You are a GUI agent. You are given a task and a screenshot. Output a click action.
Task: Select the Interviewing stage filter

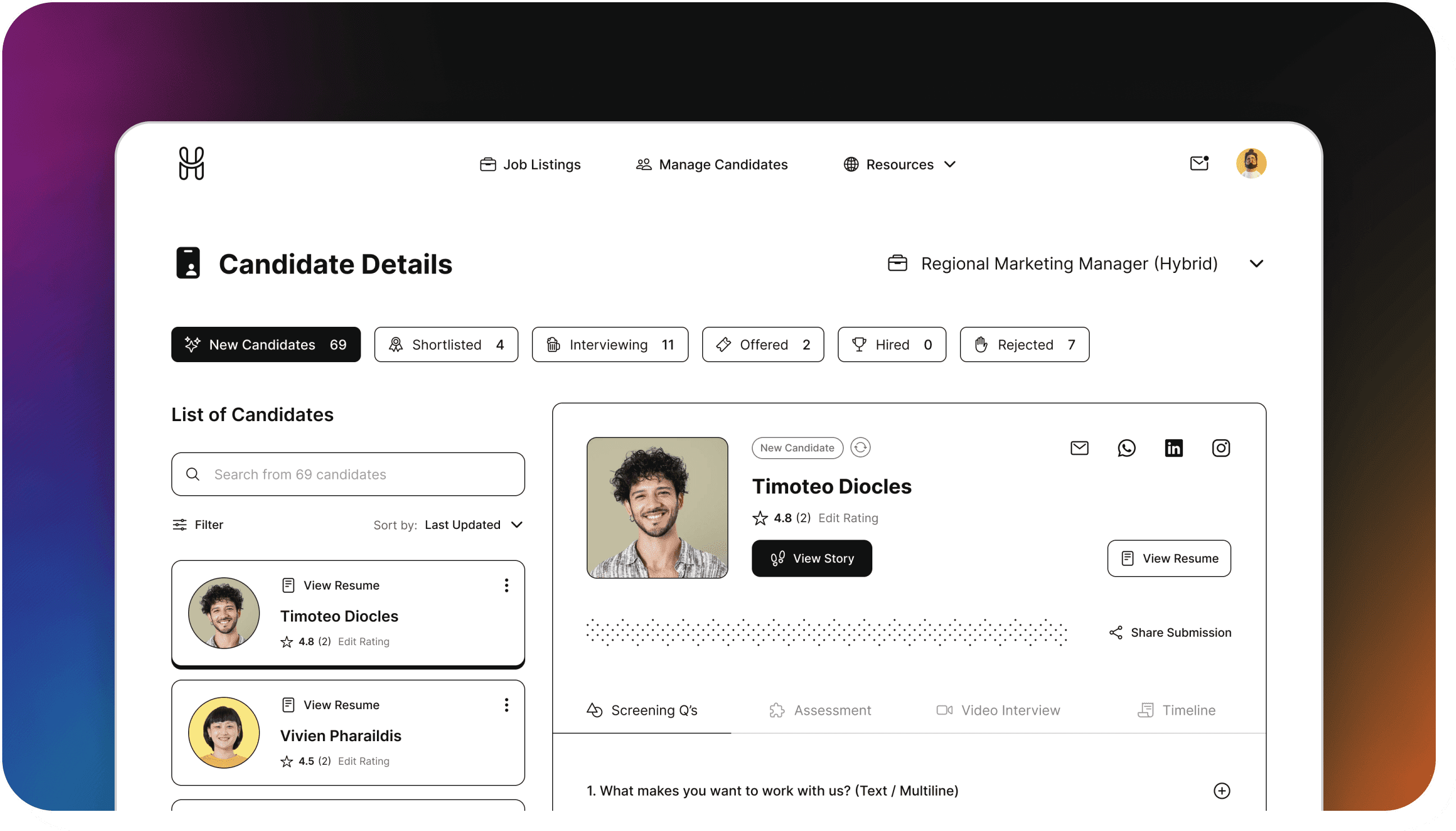[610, 345]
